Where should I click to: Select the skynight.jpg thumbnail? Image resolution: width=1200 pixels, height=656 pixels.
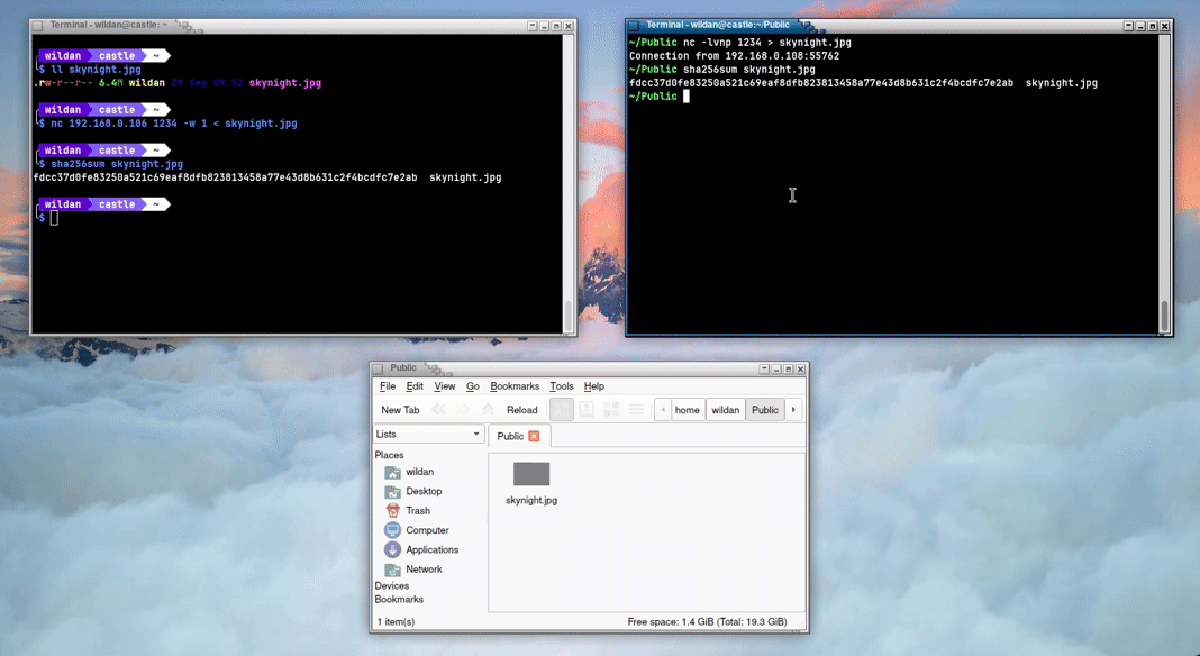tap(531, 474)
